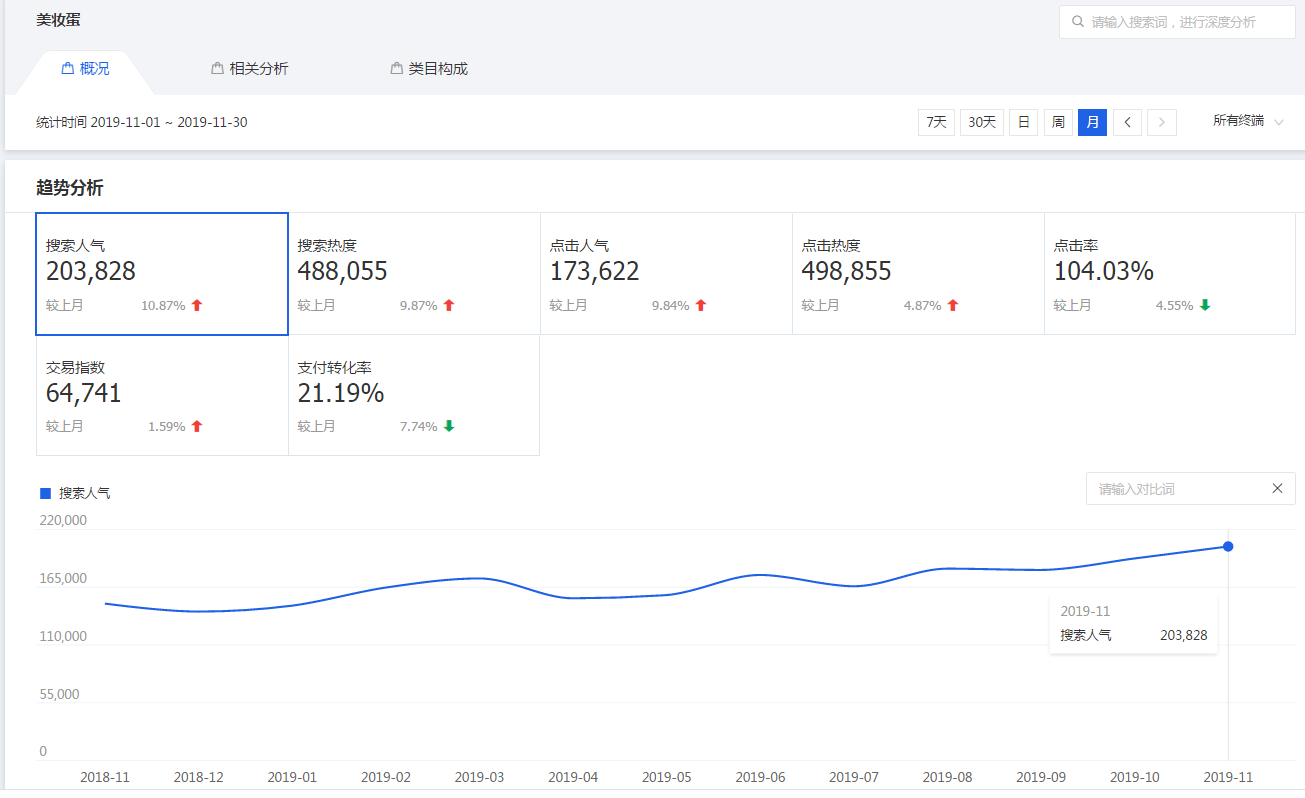The width and height of the screenshot is (1305, 798).
Task: Select the 搜索人气 metric card
Action: pos(162,274)
